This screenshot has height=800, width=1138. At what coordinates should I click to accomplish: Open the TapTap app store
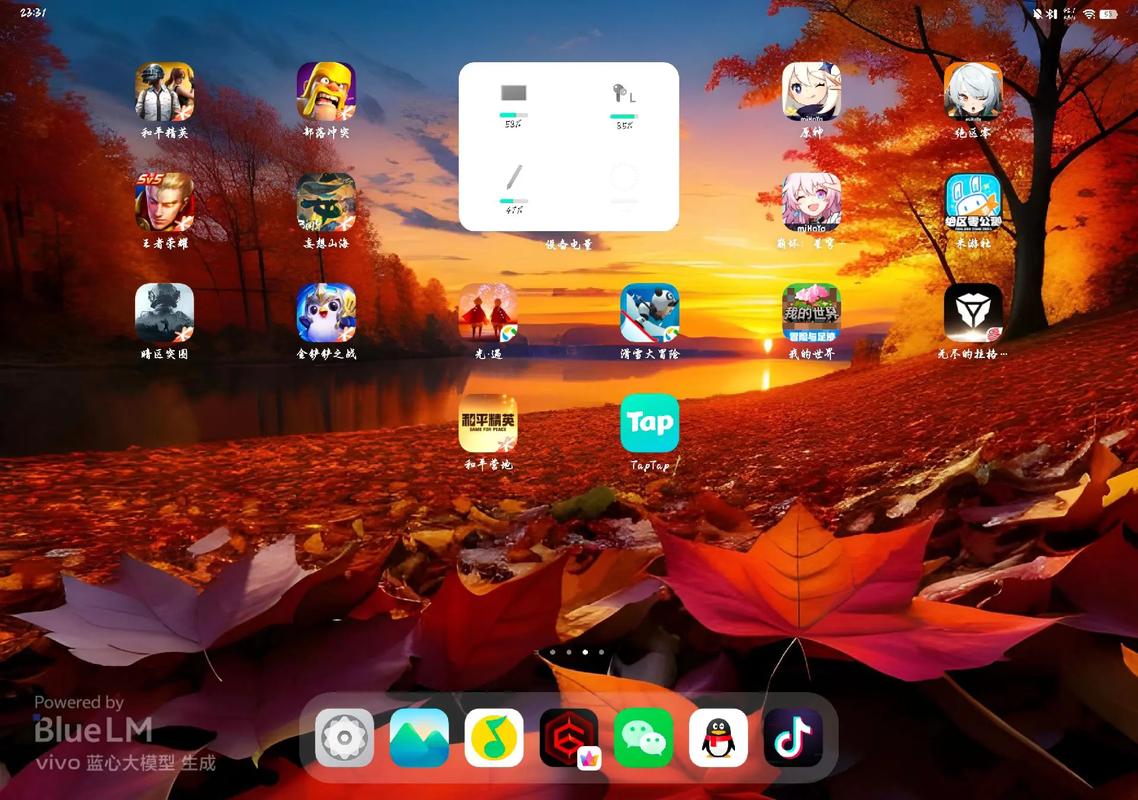click(x=650, y=423)
